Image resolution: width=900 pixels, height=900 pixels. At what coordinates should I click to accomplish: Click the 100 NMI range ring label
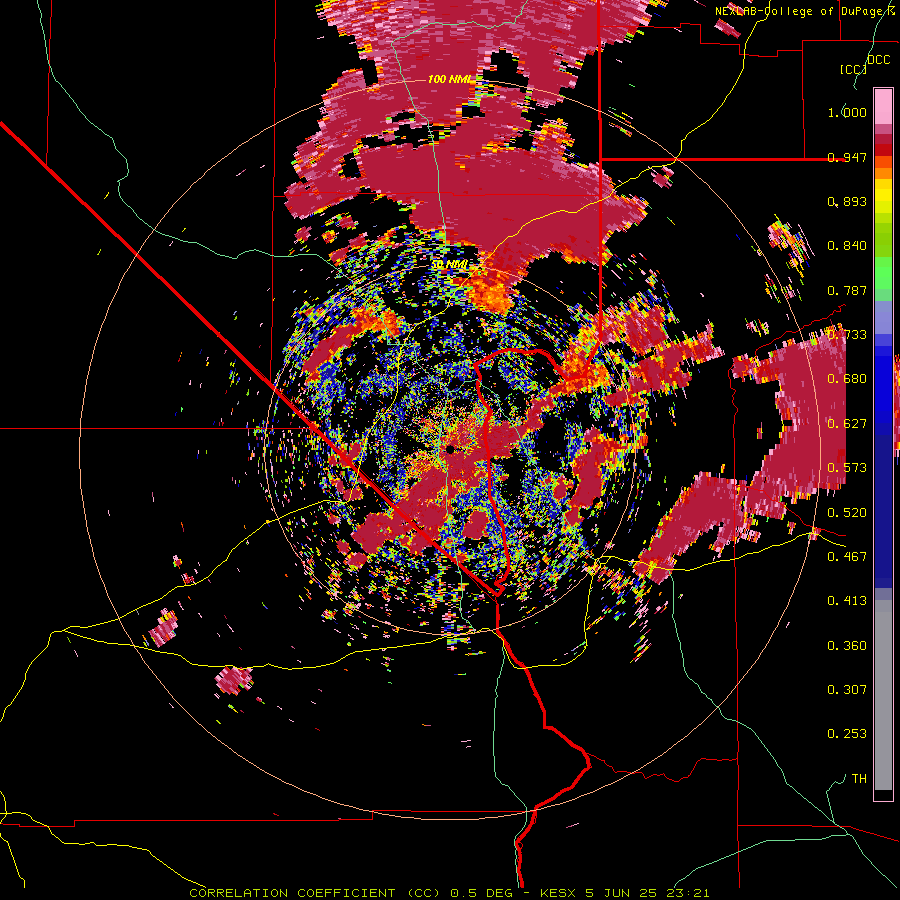[451, 79]
